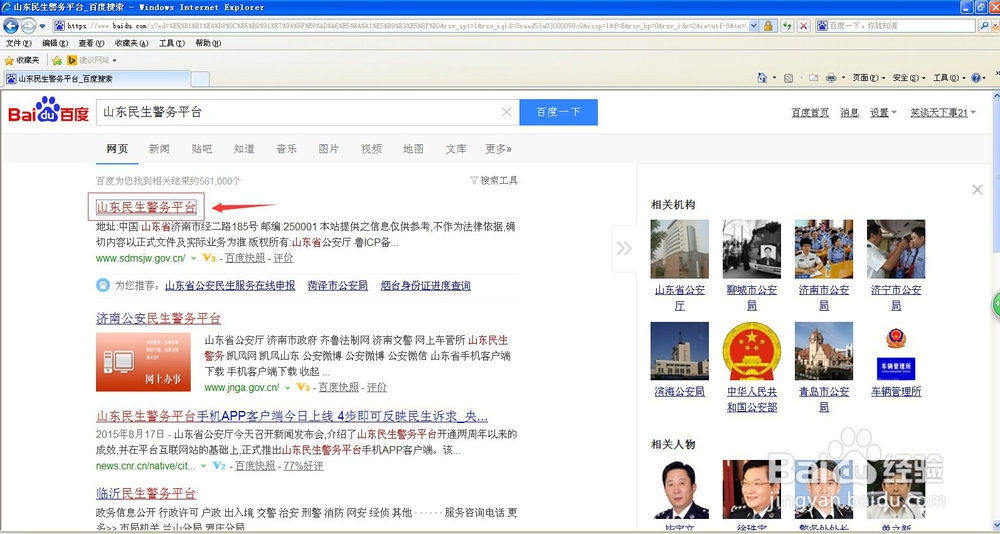This screenshot has height=534, width=1000.
Task: Click the 消息 link
Action: point(849,113)
